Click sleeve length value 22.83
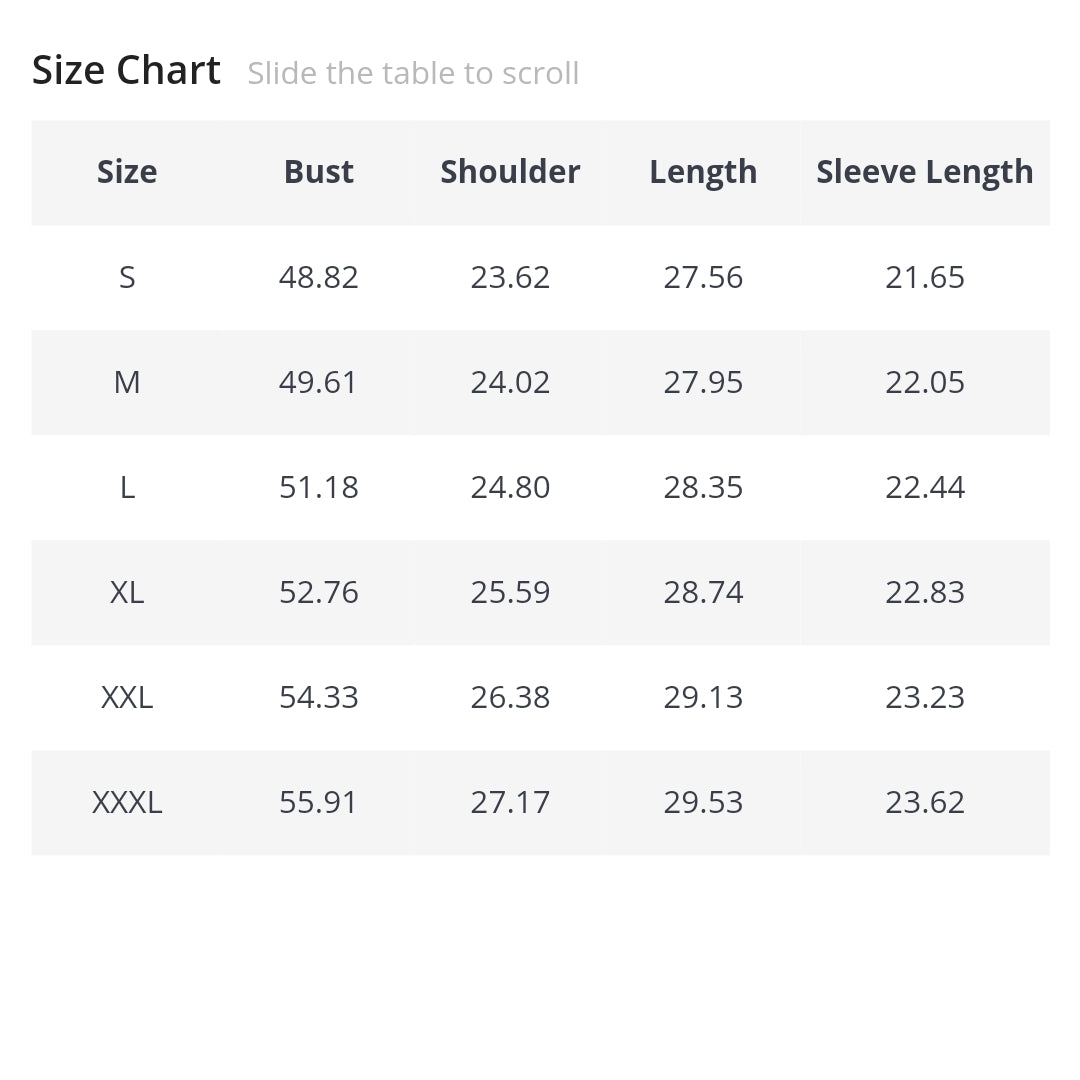This screenshot has width=1080, height=1080. (x=924, y=592)
